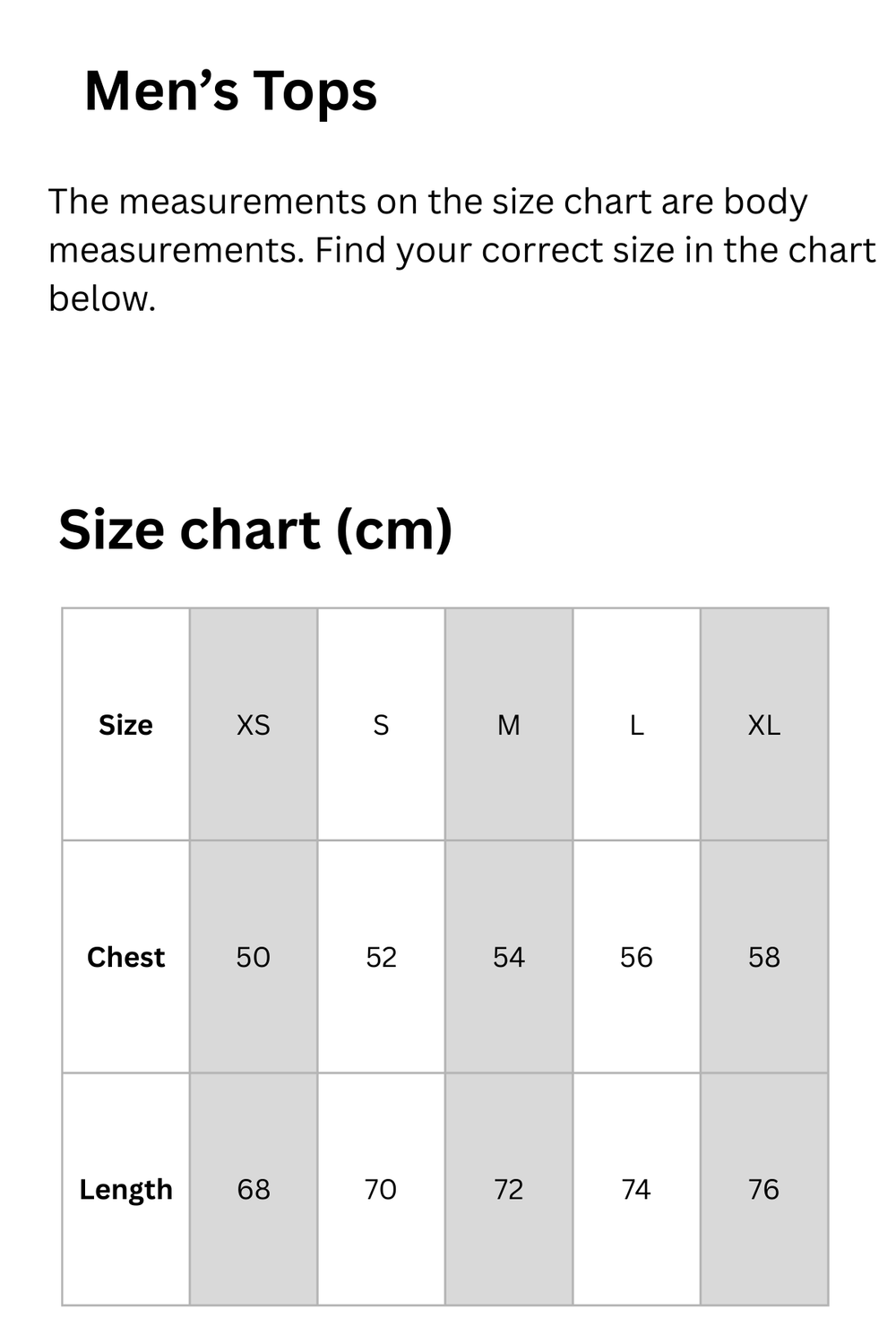Click the M size column header
Screen dimensions: 896x1344
(509, 725)
